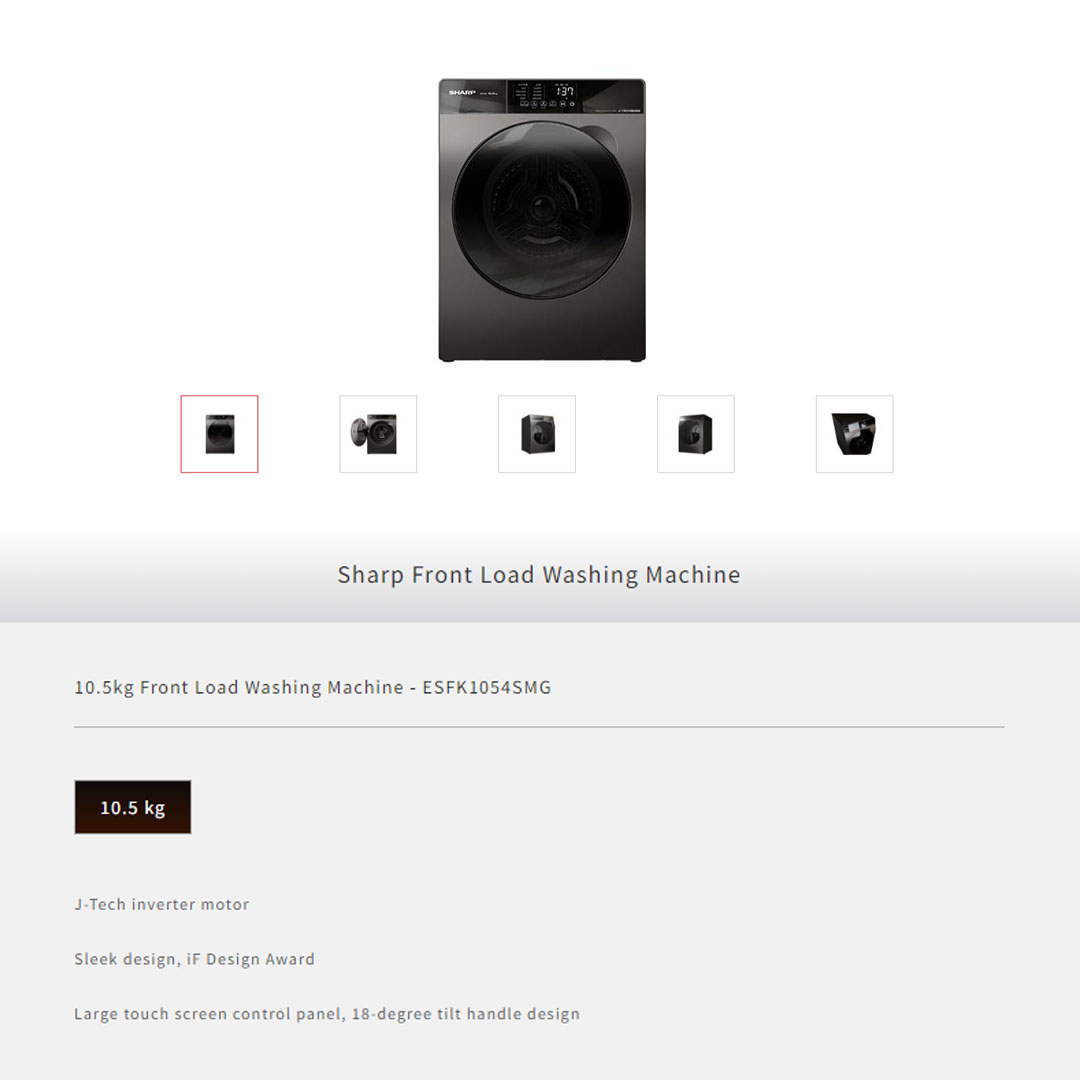Click the main washing machine product image
Screen dimensions: 1080x1080
point(542,220)
